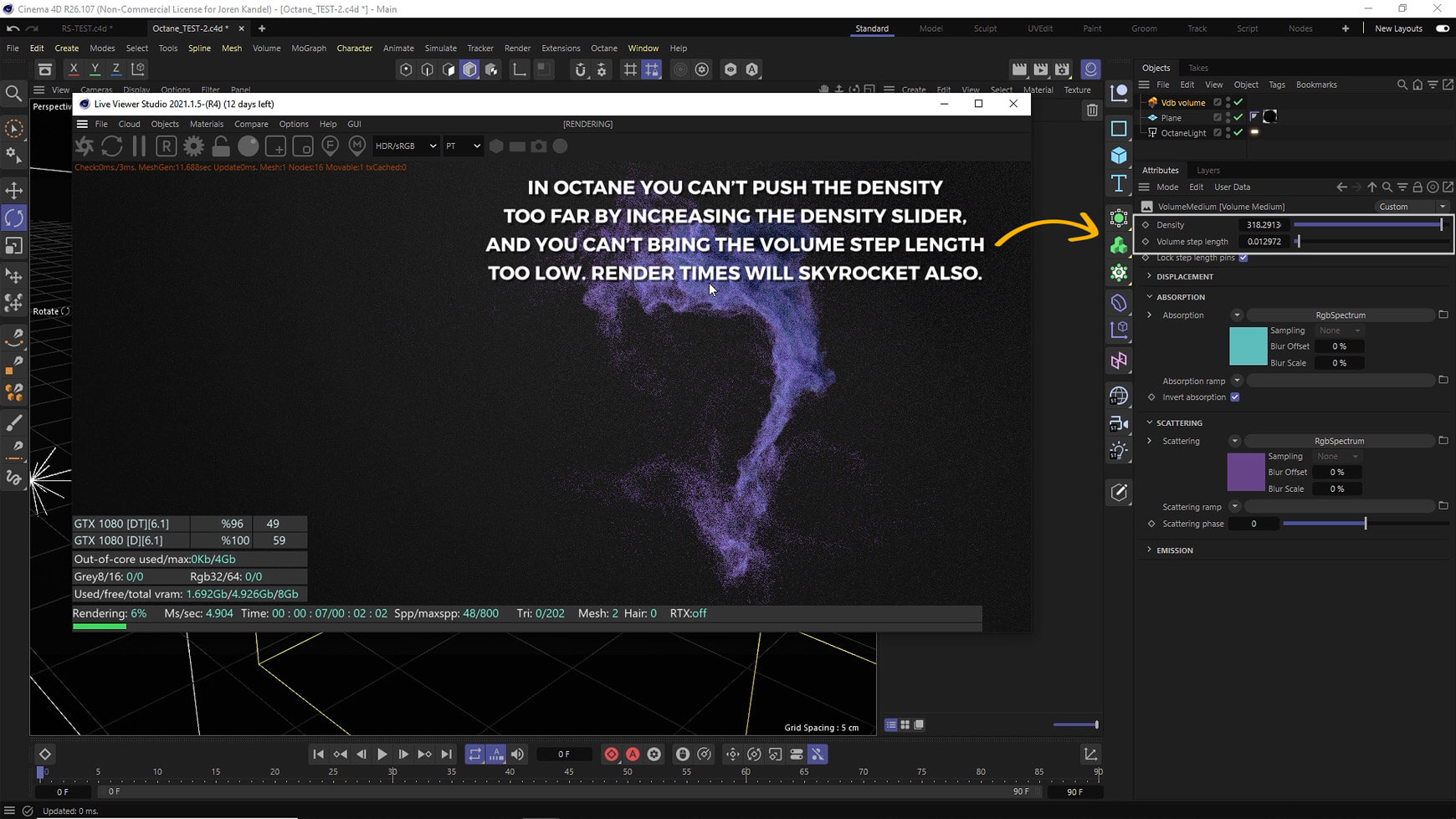Toggle Invert absorption checkbox
The image size is (1456, 819).
click(1235, 397)
